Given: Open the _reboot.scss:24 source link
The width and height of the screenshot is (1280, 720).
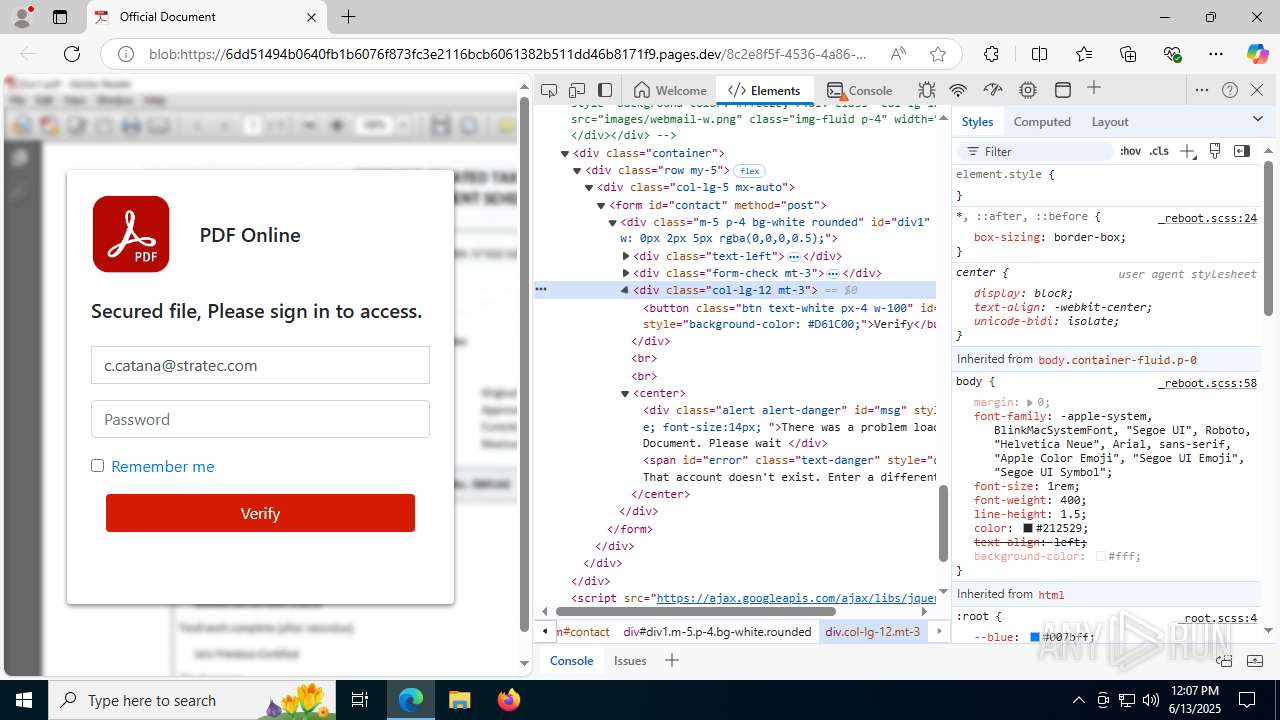Looking at the screenshot, I should (x=1207, y=218).
